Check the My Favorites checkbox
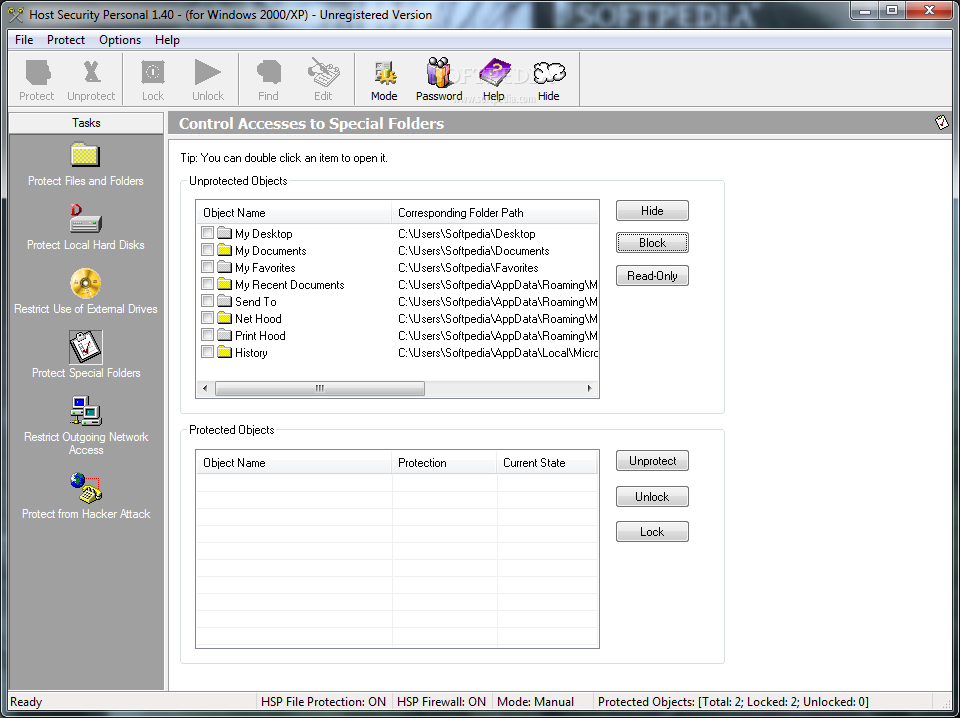The width and height of the screenshot is (960, 718). click(208, 267)
